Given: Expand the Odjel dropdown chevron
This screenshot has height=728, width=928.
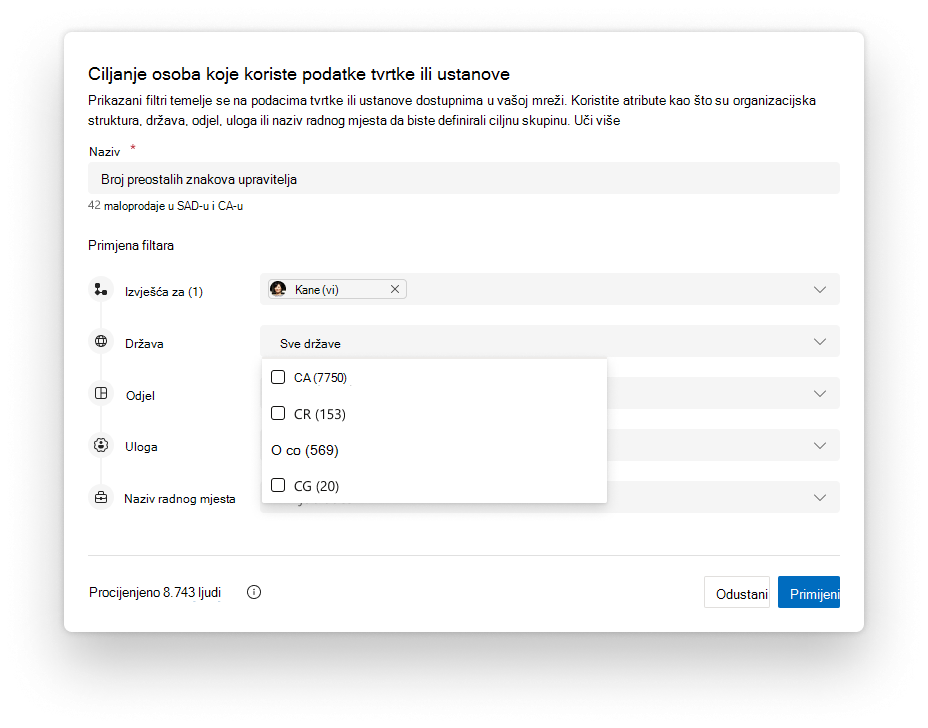Looking at the screenshot, I should (820, 394).
